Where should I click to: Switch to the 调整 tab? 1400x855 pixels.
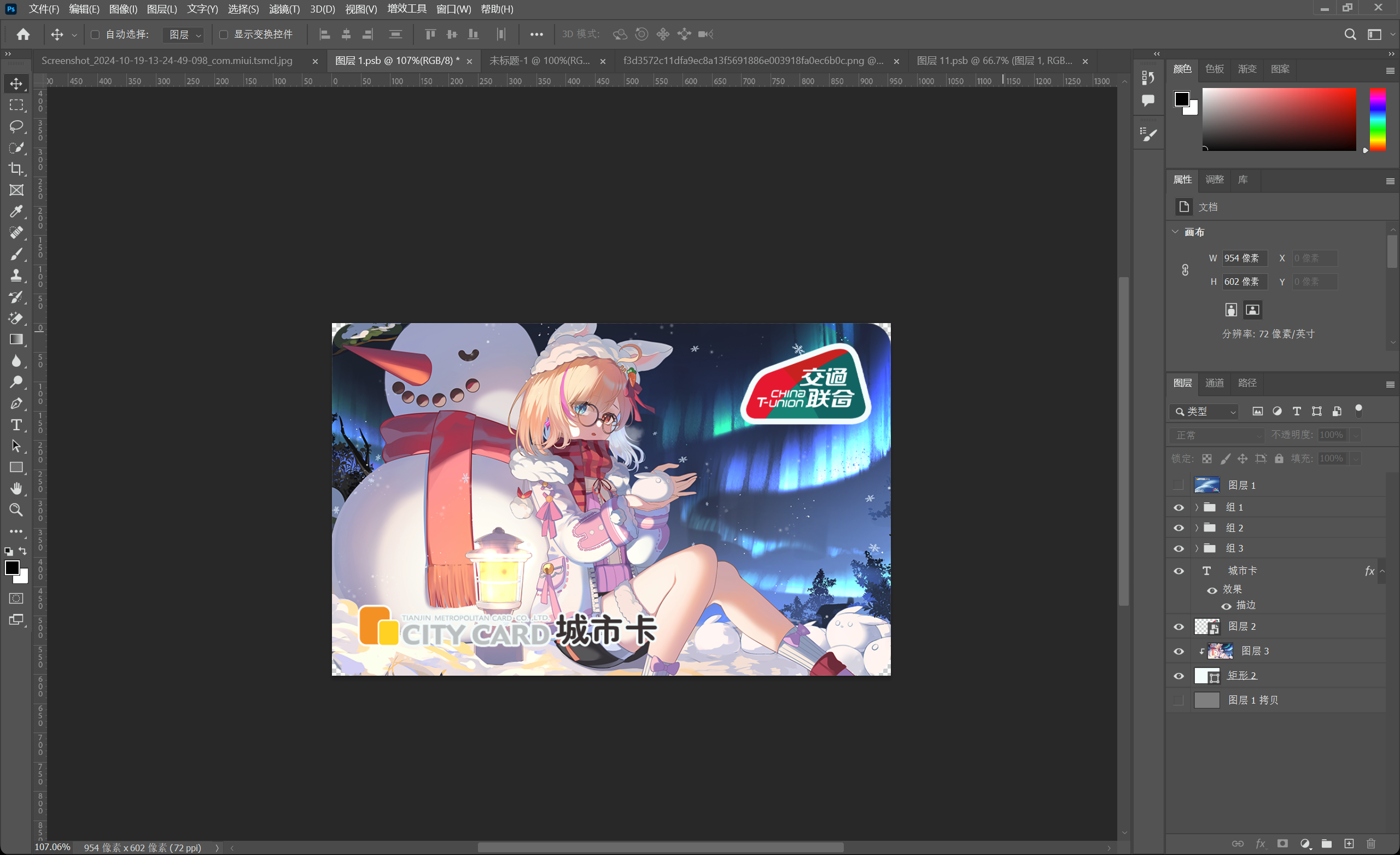pos(1215,179)
